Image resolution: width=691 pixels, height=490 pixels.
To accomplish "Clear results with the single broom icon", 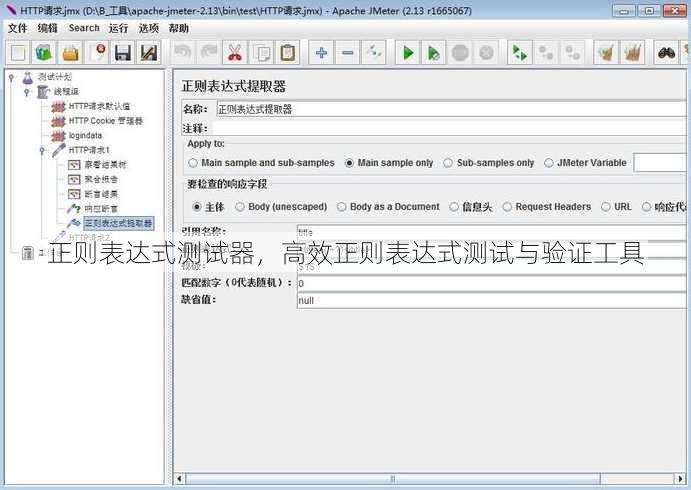I will click(x=606, y=53).
